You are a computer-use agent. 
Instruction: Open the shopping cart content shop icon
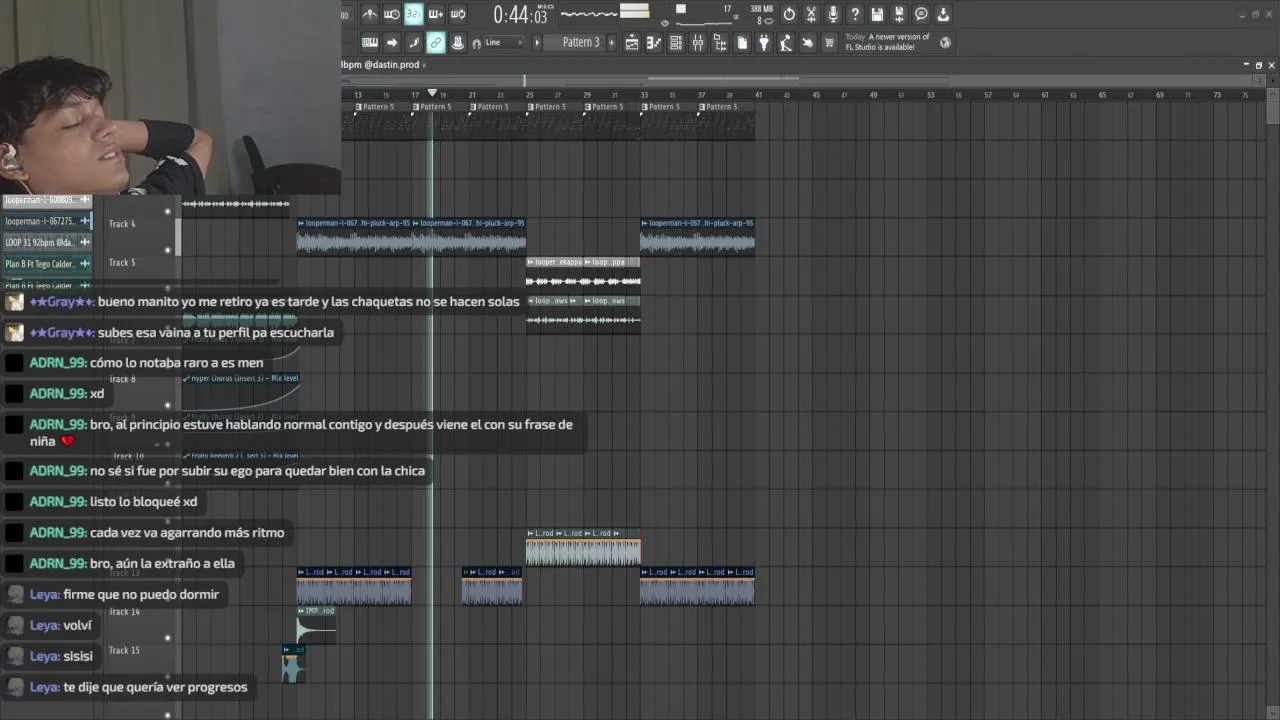click(x=830, y=42)
